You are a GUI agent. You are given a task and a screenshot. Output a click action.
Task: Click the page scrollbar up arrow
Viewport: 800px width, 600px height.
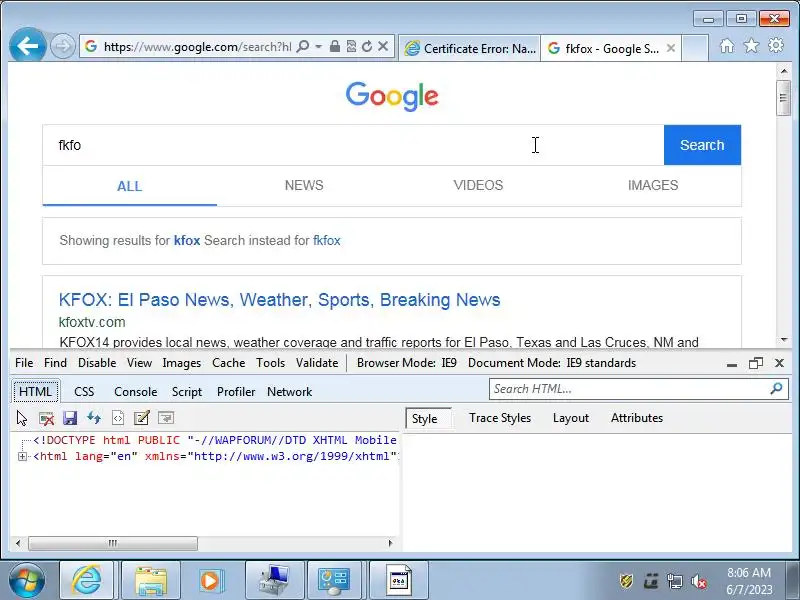tap(784, 71)
